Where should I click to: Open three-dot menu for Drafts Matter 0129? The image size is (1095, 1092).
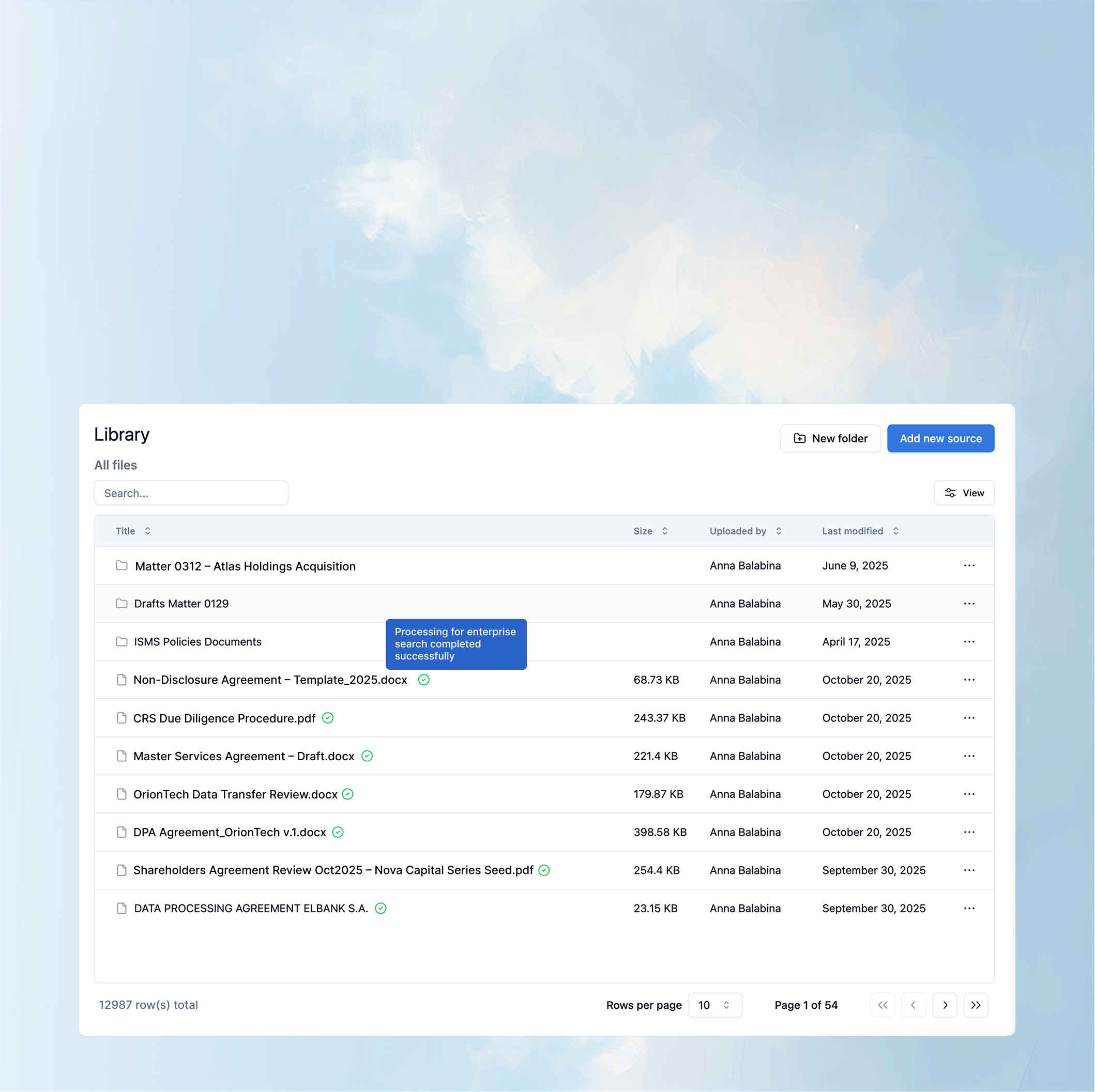pyautogui.click(x=969, y=604)
